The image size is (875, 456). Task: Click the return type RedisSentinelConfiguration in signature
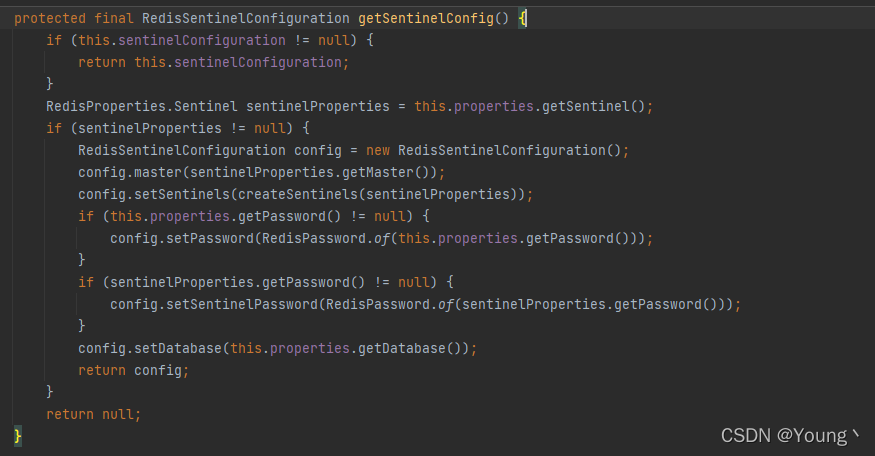point(246,18)
